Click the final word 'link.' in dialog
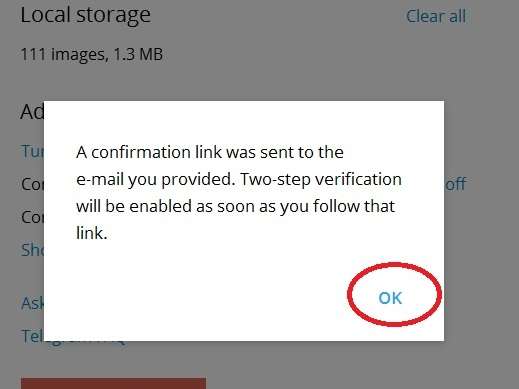 tap(92, 233)
